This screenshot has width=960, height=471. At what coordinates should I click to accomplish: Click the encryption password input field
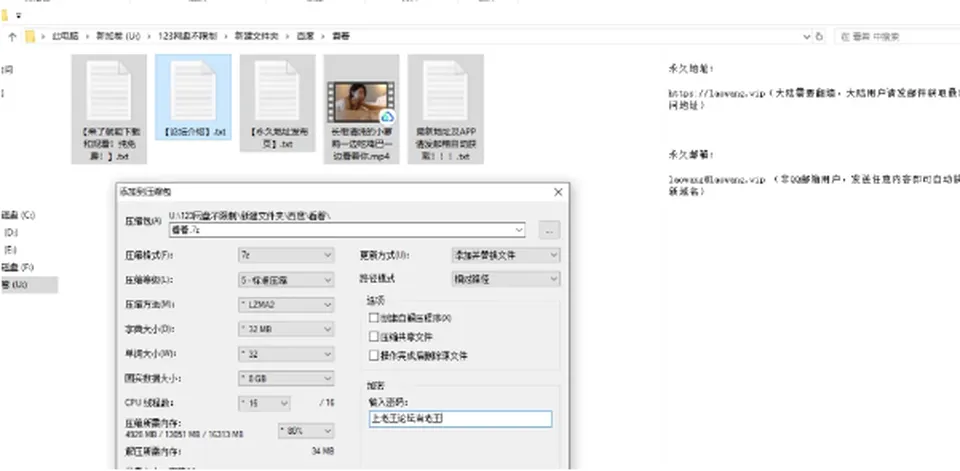point(460,419)
